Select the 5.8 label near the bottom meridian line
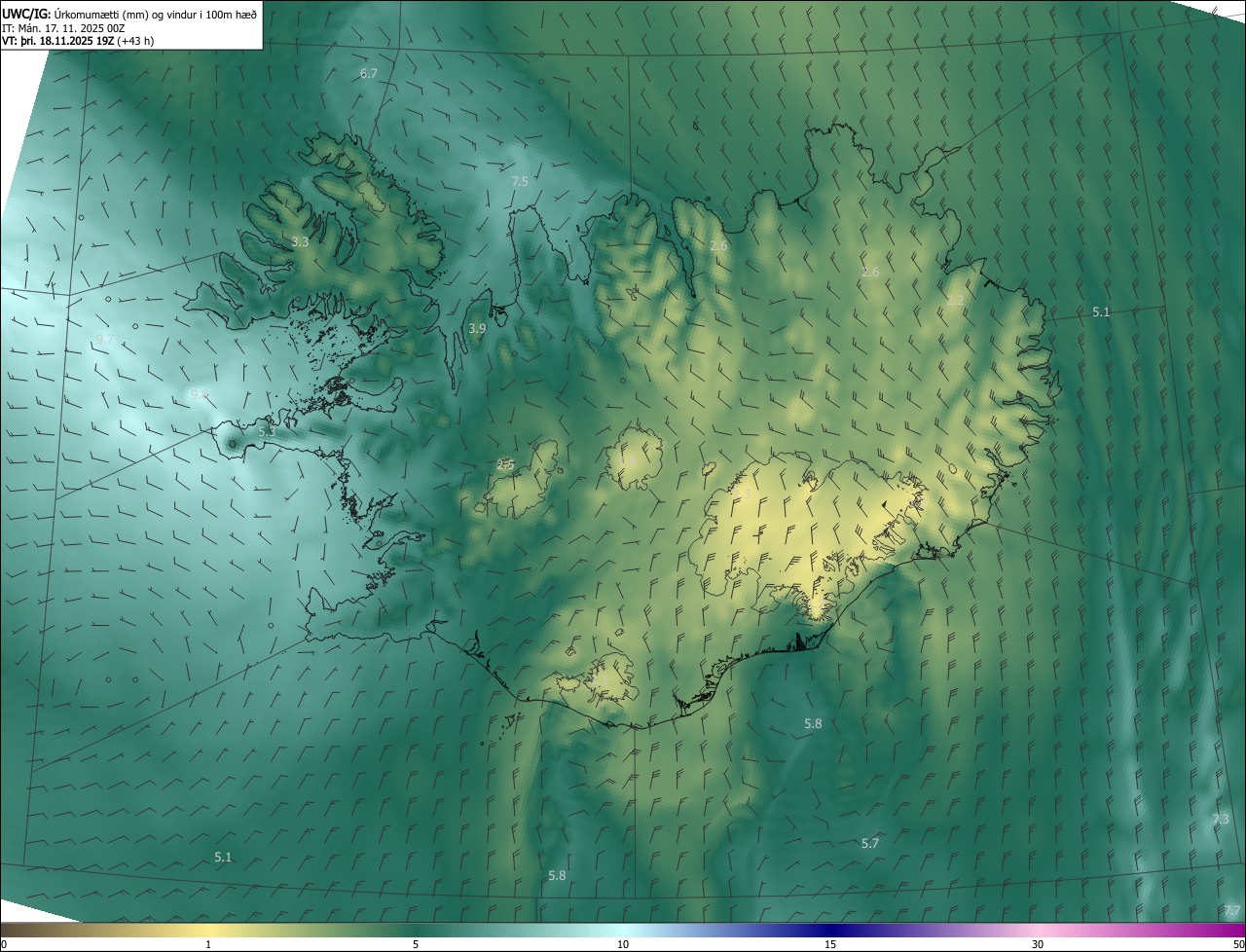 (x=557, y=876)
